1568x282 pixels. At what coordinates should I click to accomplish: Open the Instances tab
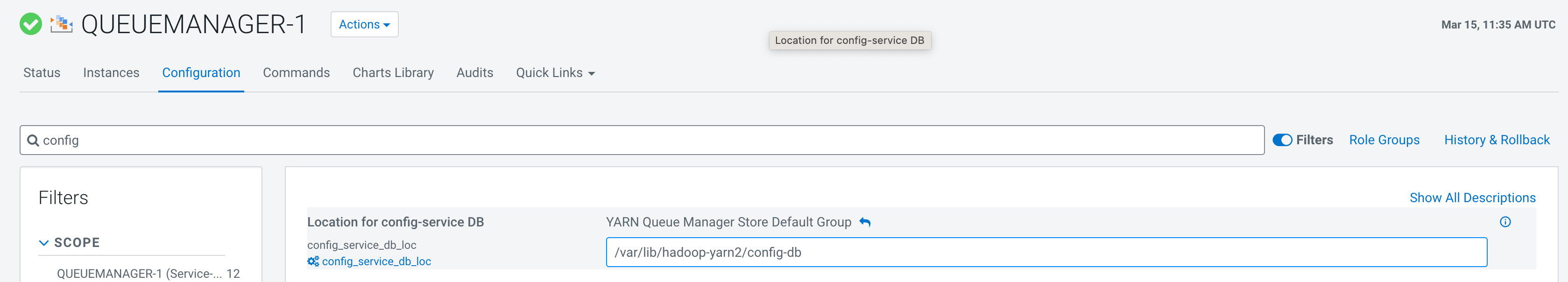click(x=111, y=73)
